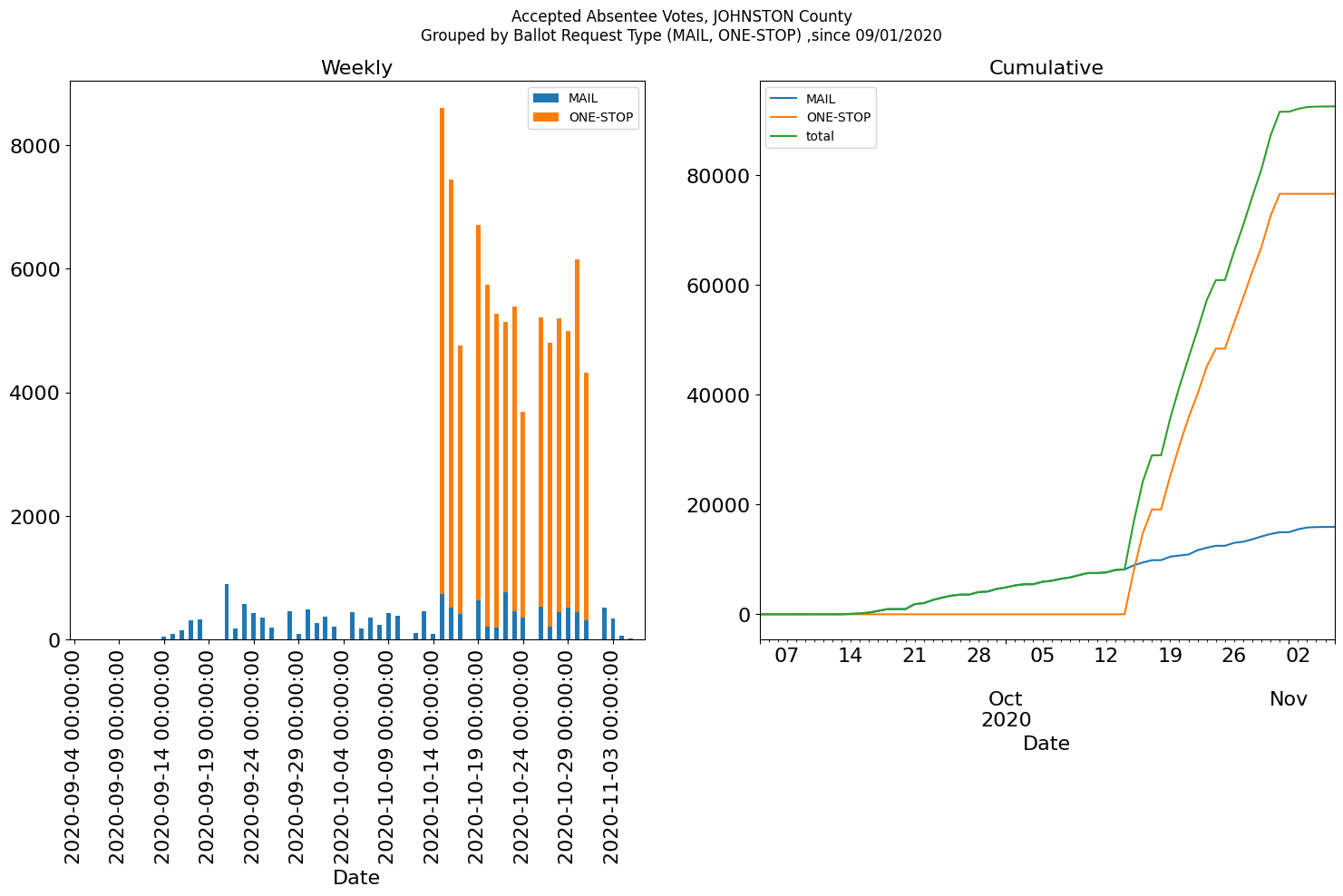
Task: Click the 'Accepted Absentee Votes, JOHNSTON County' heading
Action: tap(681, 16)
